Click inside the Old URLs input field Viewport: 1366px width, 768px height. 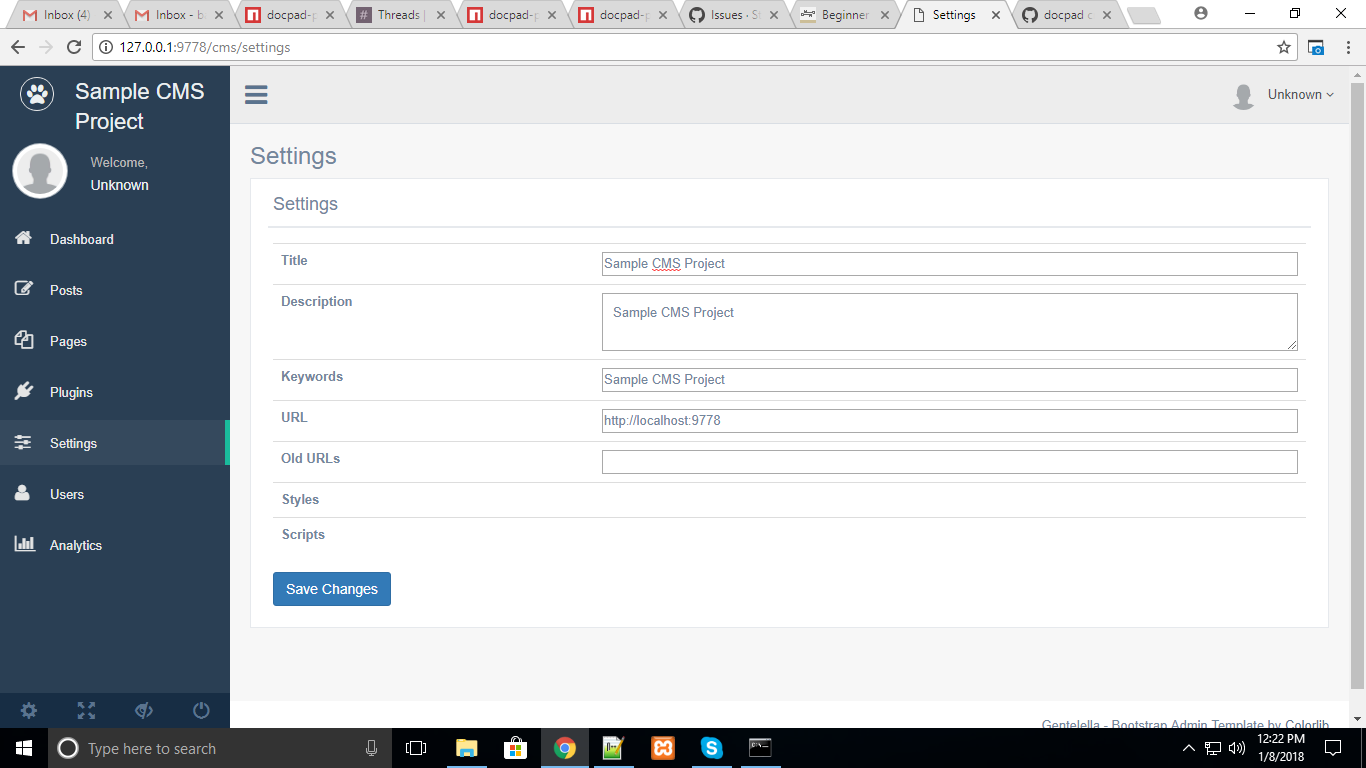[948, 461]
